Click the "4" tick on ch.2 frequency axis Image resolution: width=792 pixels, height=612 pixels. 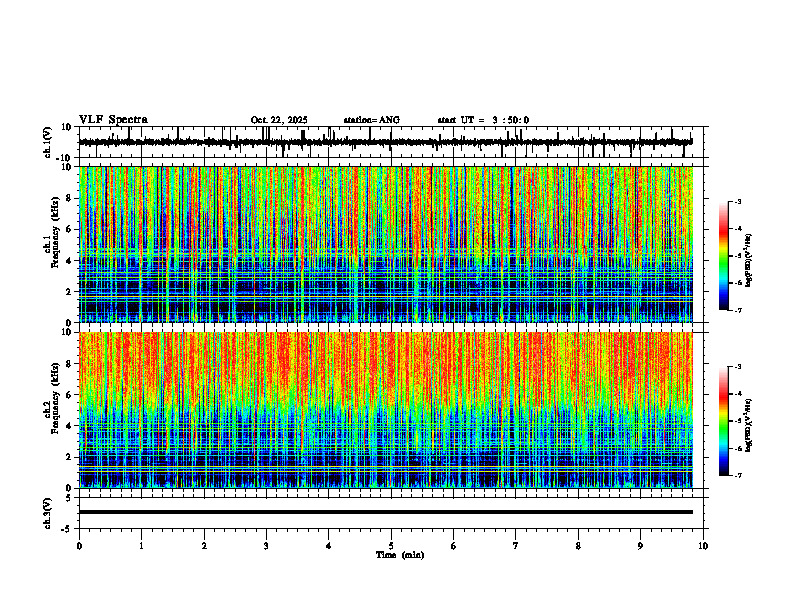pyautogui.click(x=70, y=426)
